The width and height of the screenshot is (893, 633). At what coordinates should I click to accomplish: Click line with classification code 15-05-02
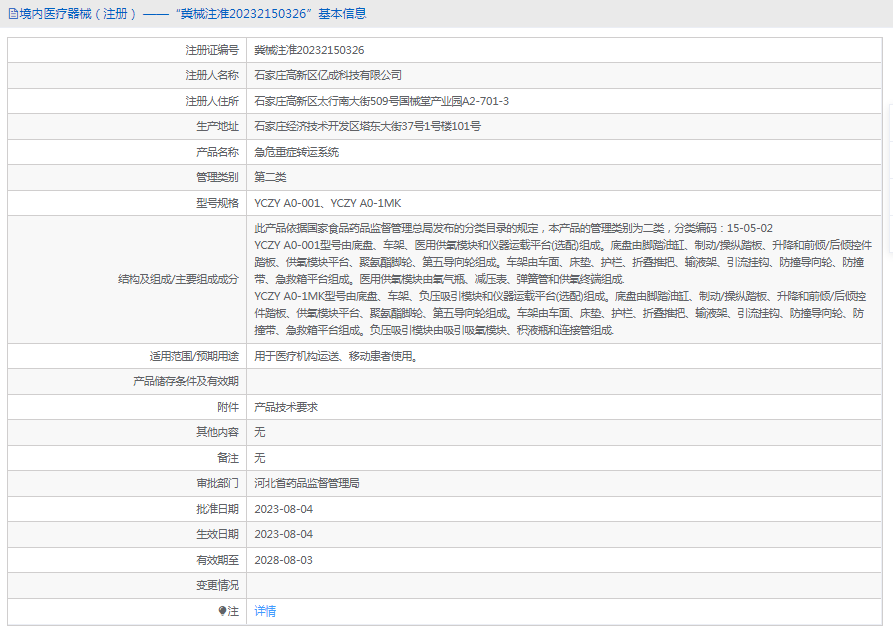(x=514, y=228)
